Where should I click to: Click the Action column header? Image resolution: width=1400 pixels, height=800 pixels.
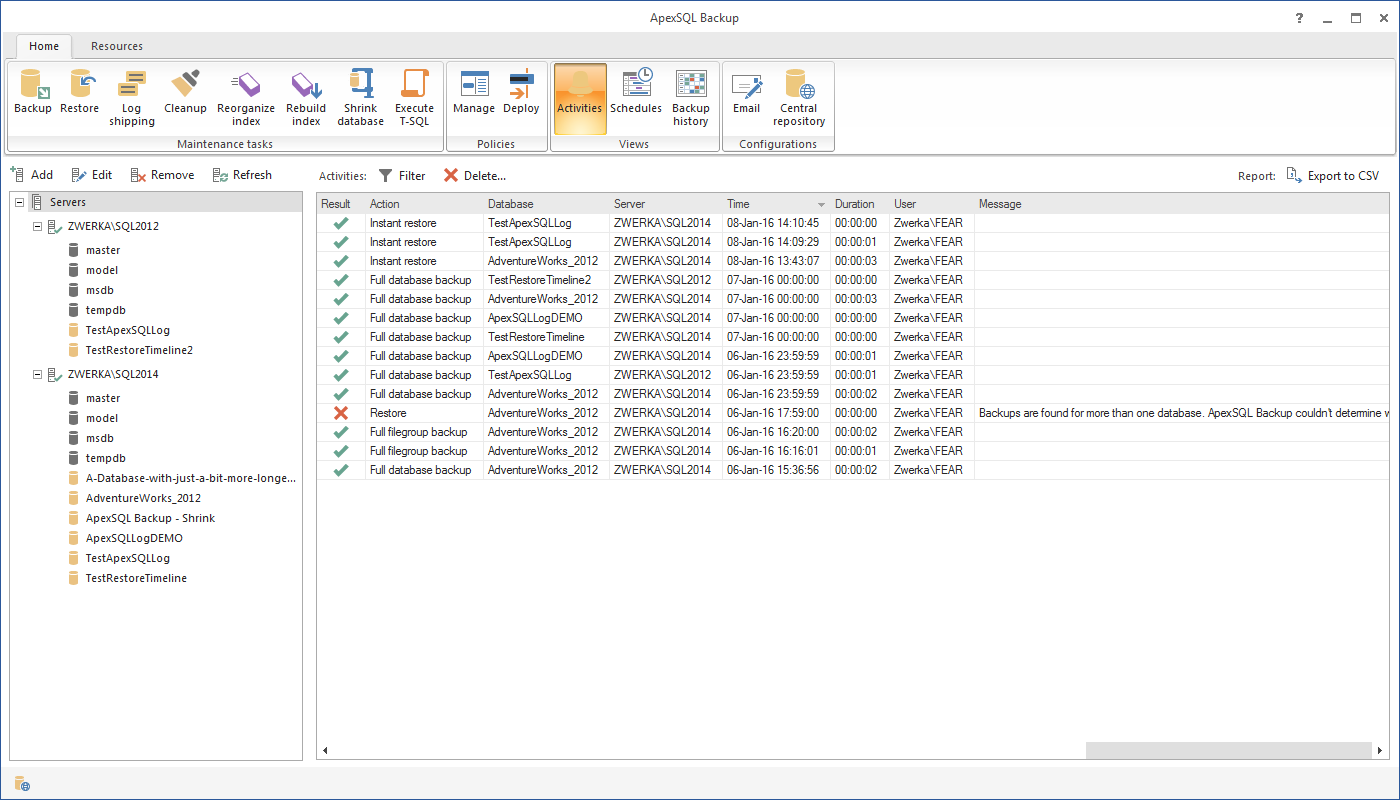[x=424, y=204]
